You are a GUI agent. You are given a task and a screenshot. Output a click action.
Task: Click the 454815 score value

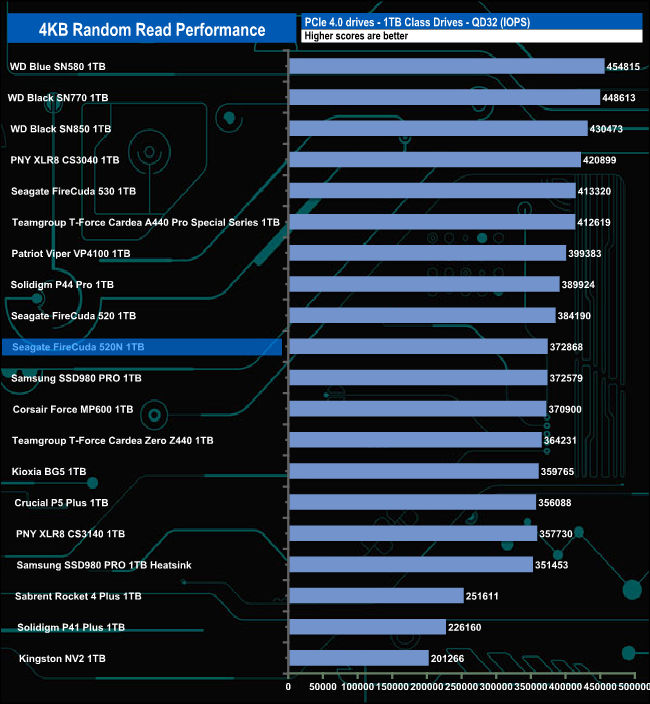coord(623,66)
